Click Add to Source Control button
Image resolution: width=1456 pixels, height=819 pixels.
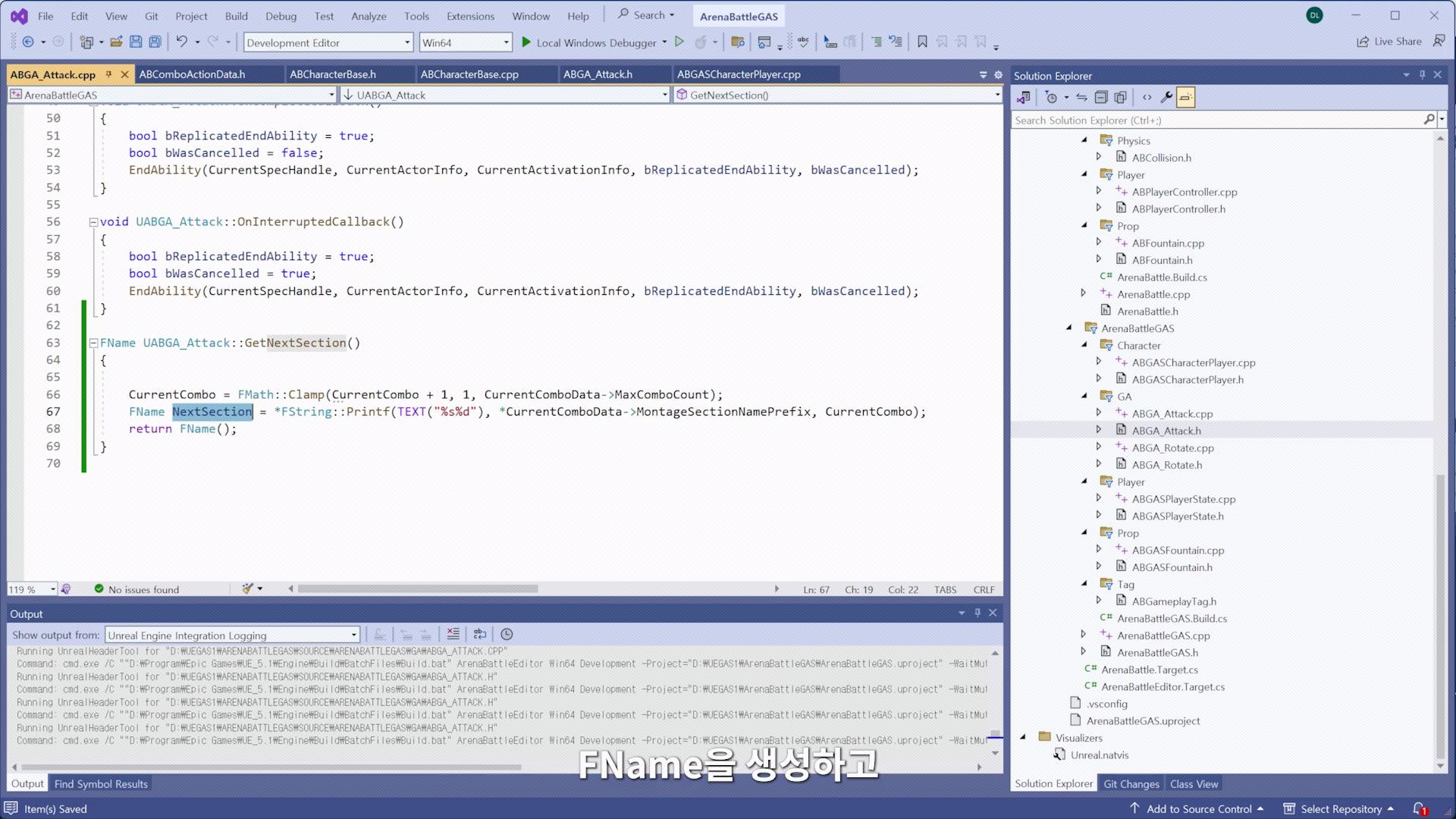1198,808
